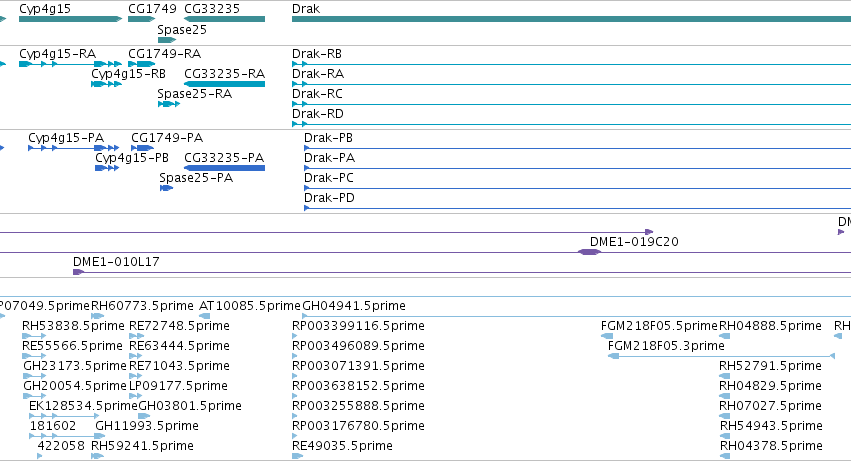Screen dimensions: 851x461
Task: Select the EK128534.5prime EST label
Action: pos(83,407)
